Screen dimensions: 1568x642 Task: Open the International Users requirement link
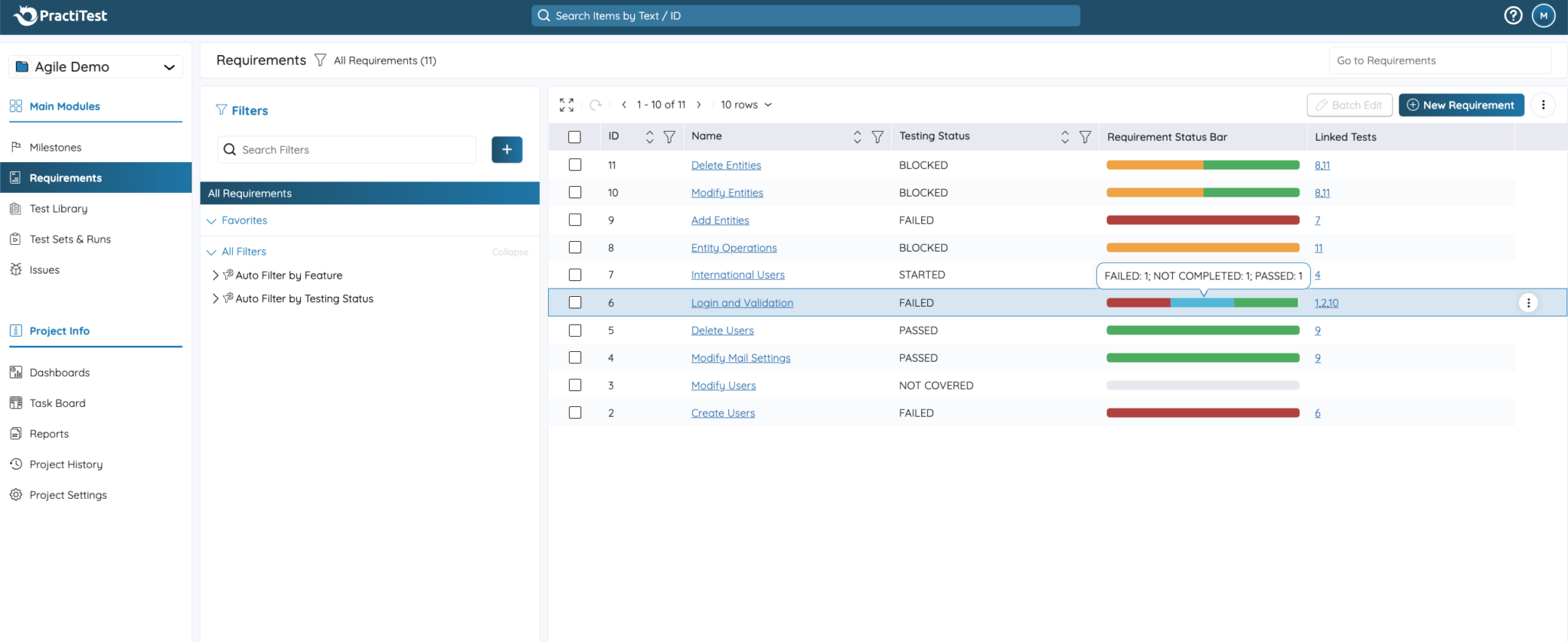click(737, 275)
